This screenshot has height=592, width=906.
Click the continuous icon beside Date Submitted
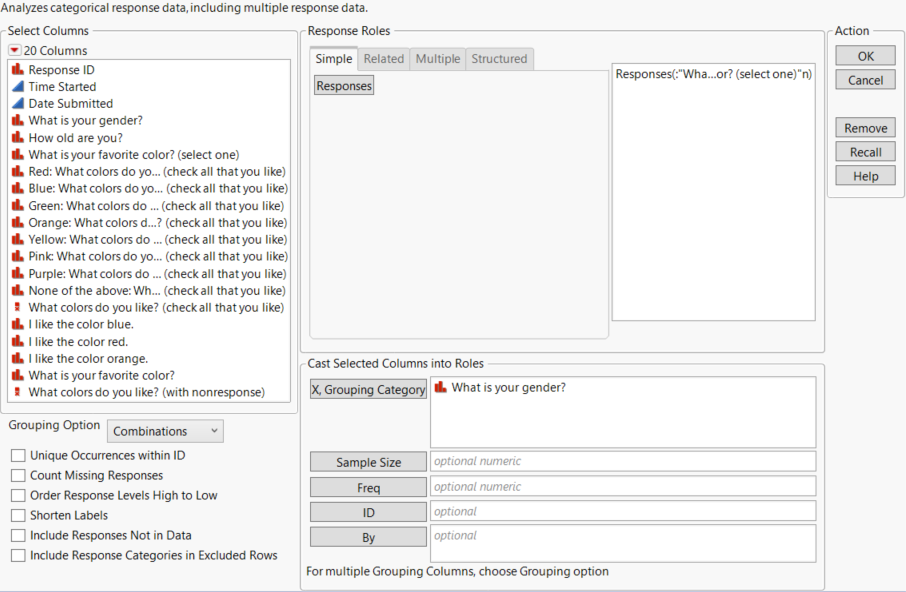[x=16, y=103]
